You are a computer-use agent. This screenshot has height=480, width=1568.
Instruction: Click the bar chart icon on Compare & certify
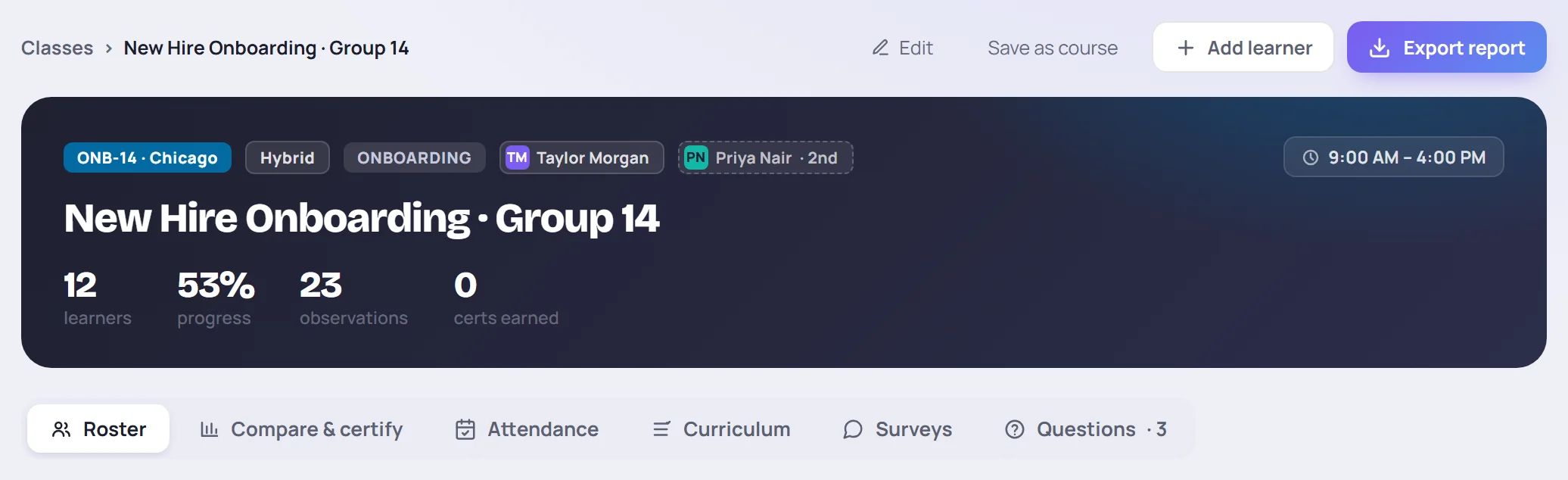pos(209,429)
